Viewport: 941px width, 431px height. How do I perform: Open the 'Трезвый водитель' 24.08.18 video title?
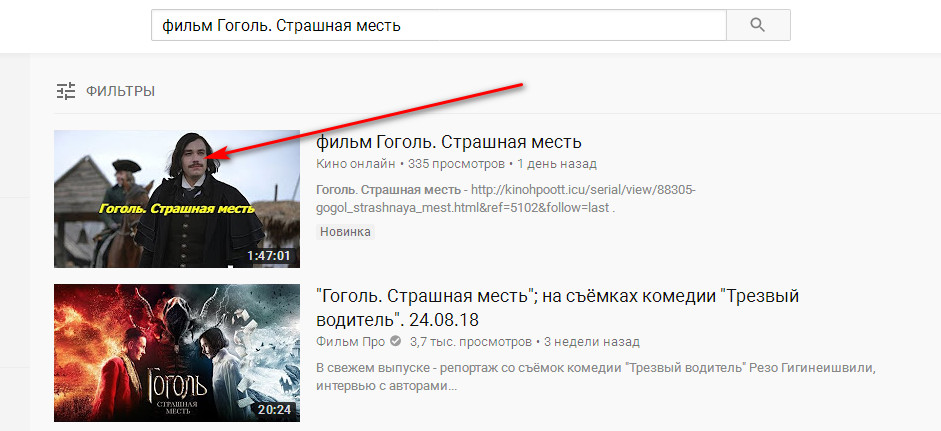558,307
